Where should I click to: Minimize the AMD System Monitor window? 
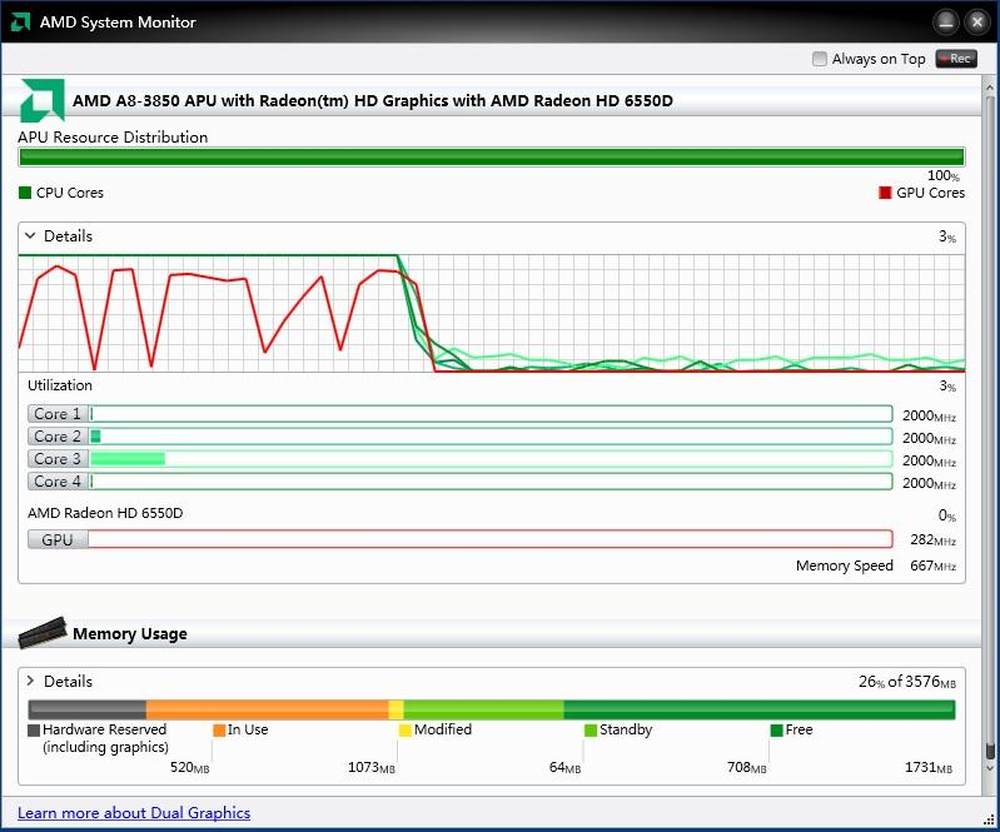click(x=946, y=22)
